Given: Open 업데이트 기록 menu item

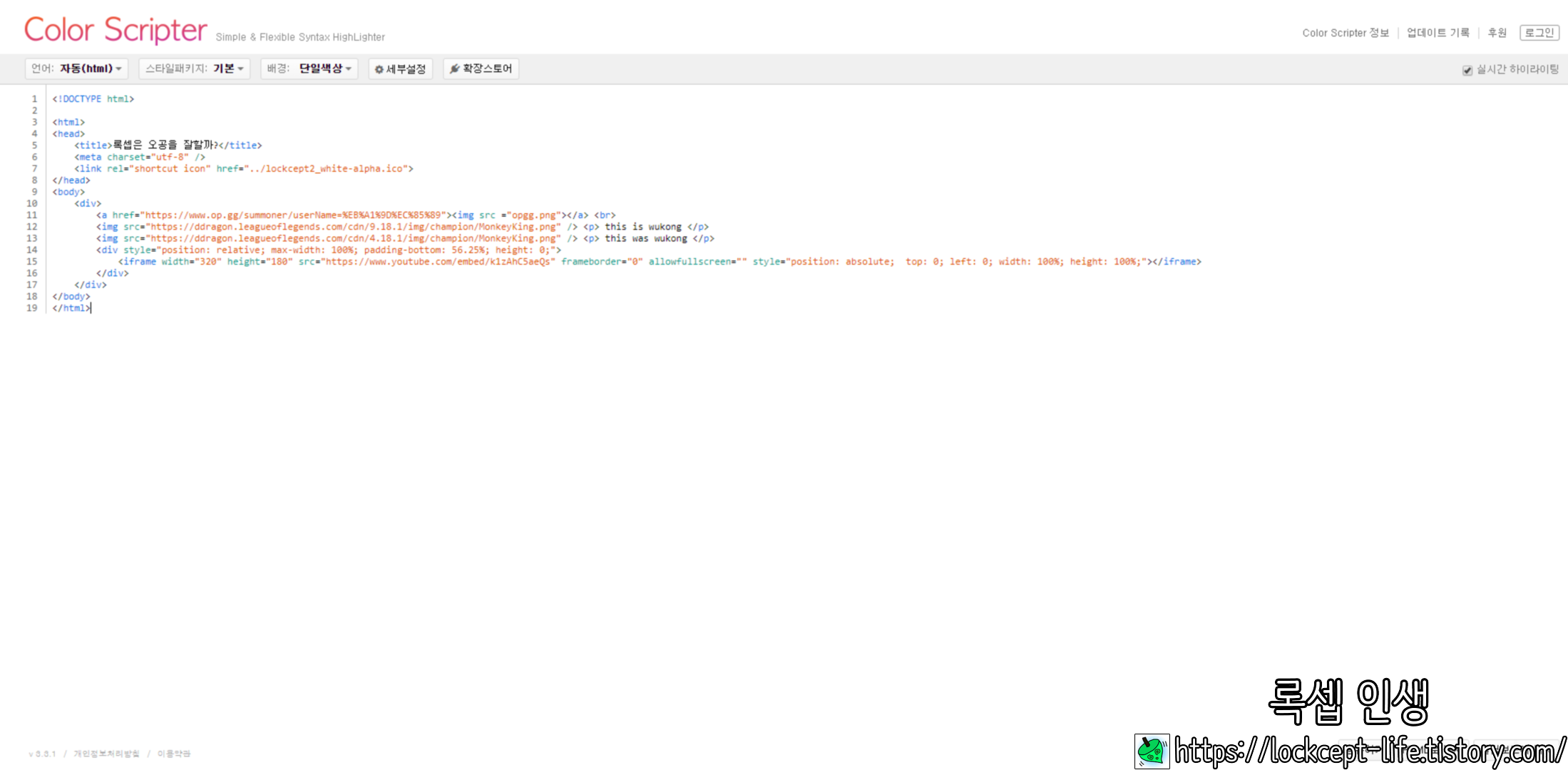Looking at the screenshot, I should tap(1438, 33).
